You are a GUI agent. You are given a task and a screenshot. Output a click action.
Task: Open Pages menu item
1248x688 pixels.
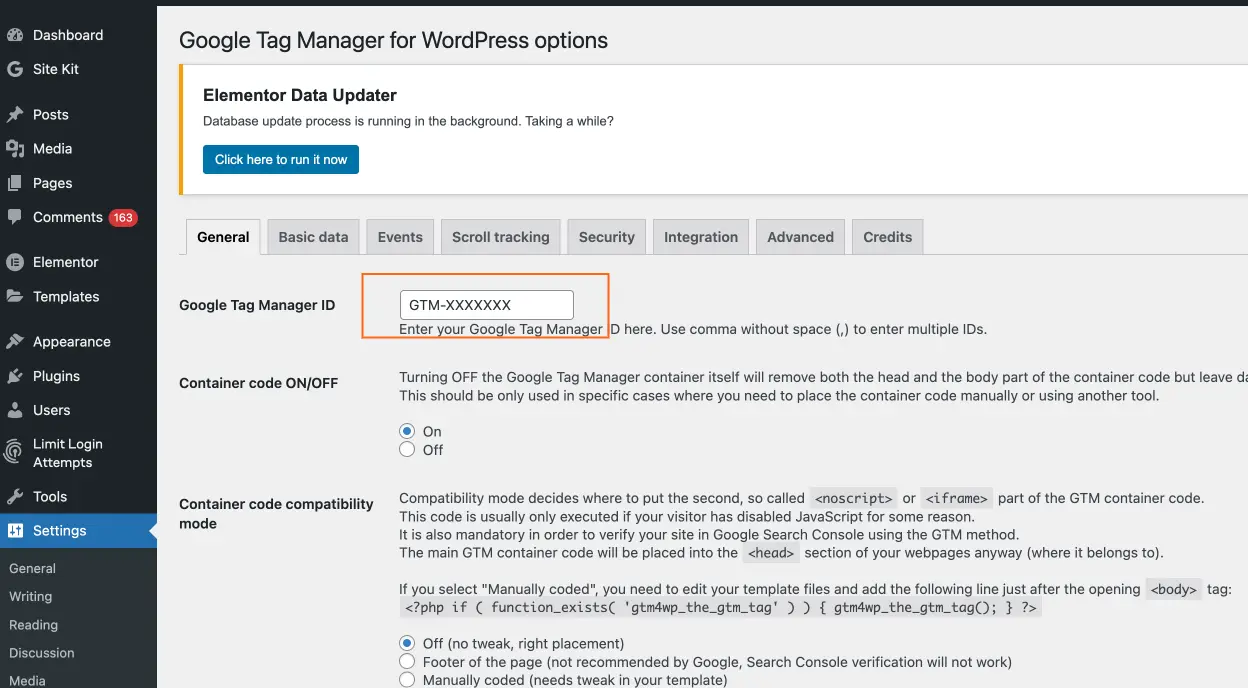pos(53,183)
